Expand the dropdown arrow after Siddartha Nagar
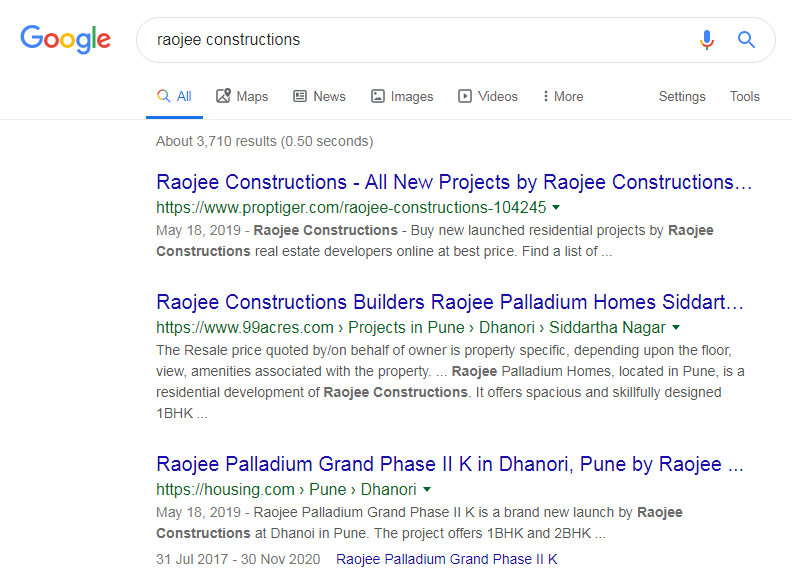Viewport: 792px width, 574px height. [x=676, y=327]
